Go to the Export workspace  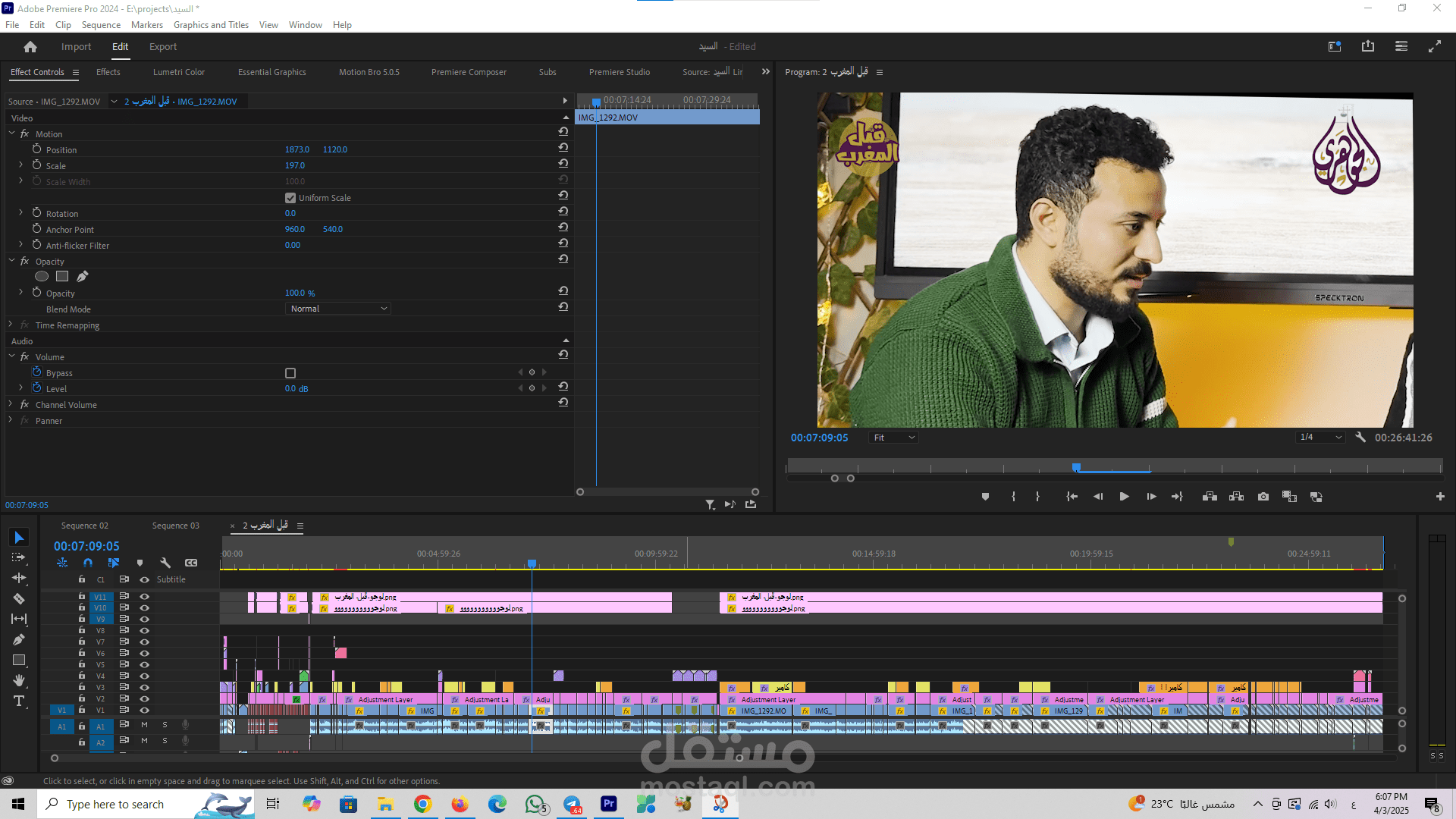click(162, 47)
